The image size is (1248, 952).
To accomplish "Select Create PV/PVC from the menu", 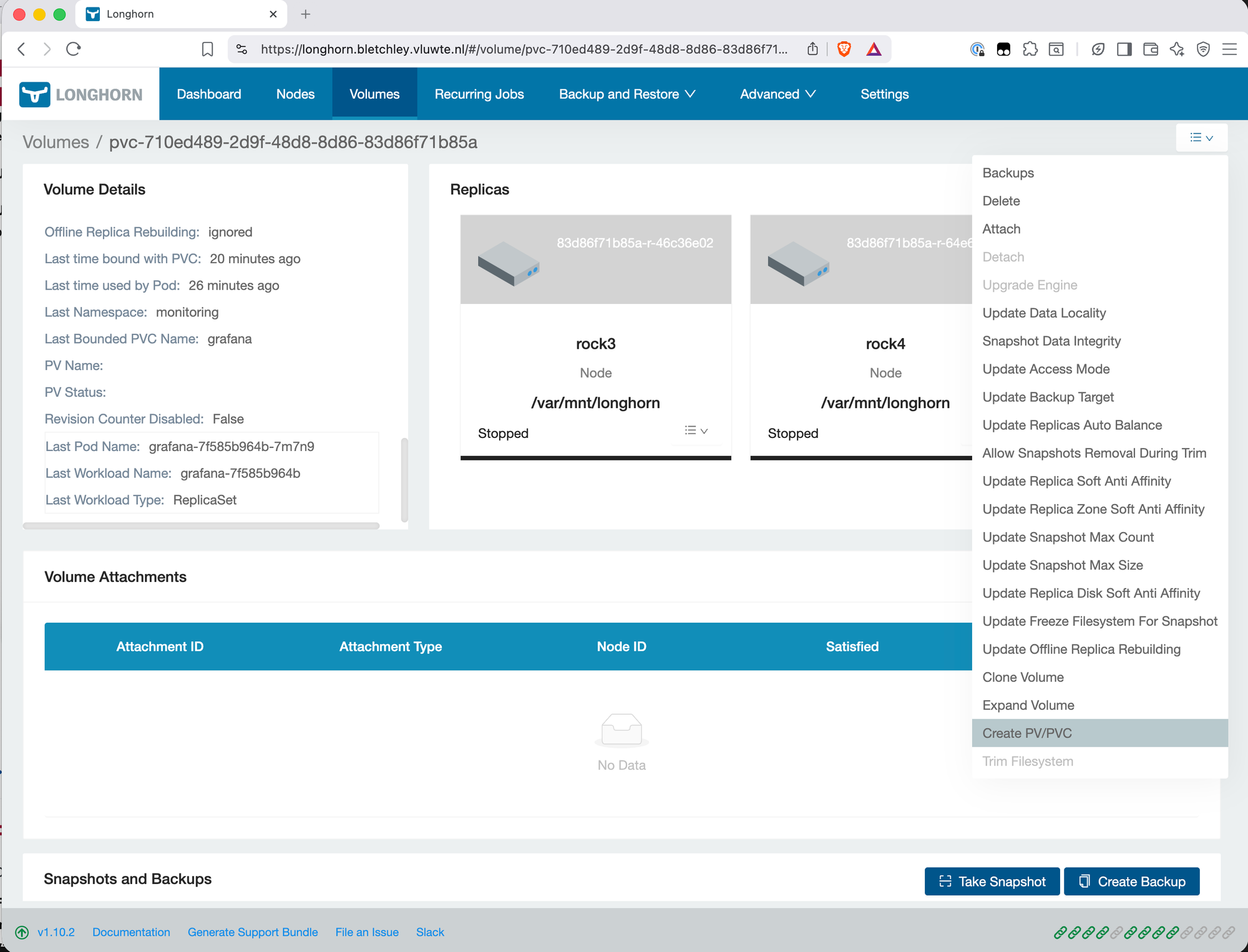I will tap(1027, 733).
